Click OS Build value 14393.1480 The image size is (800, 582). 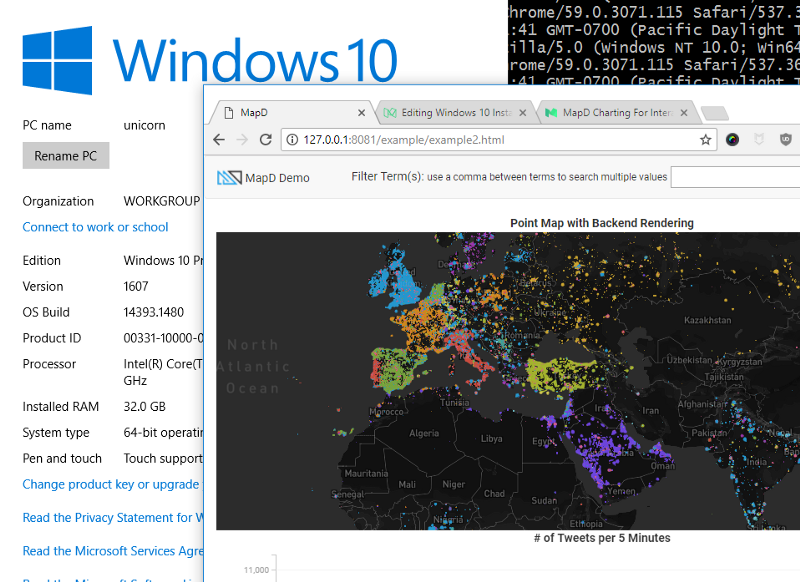click(154, 312)
